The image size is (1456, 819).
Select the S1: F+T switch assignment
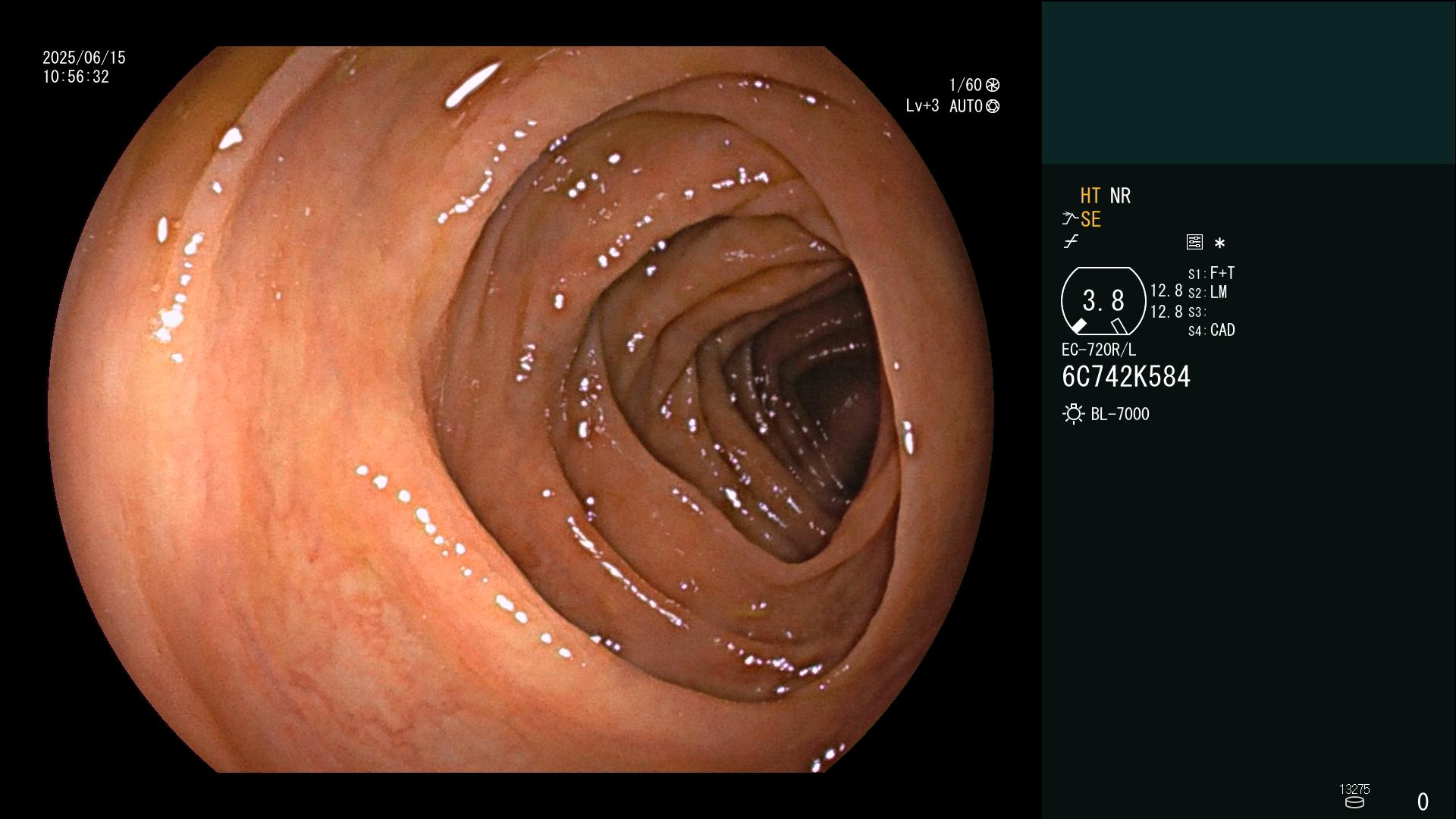click(1211, 273)
